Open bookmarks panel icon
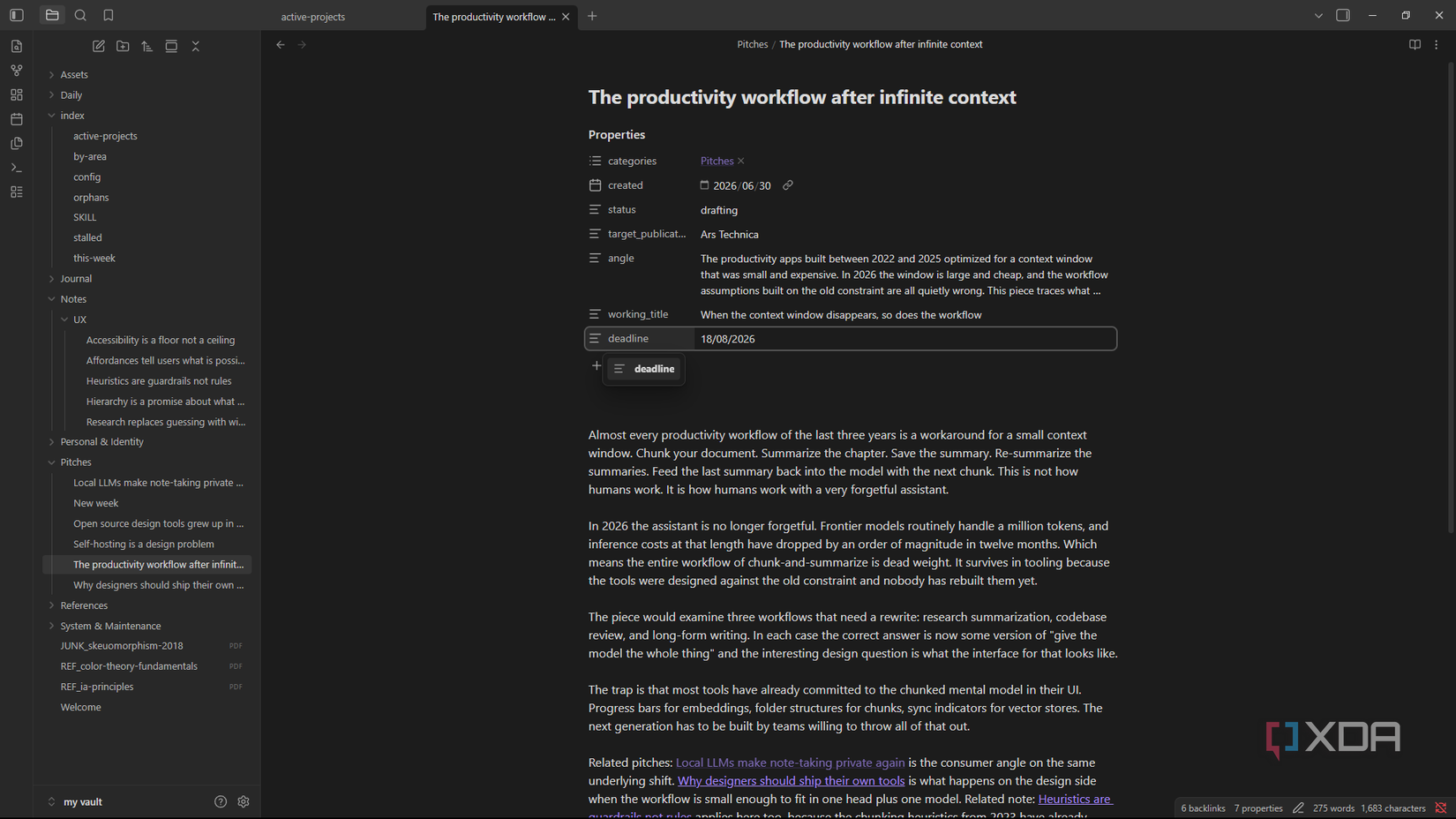Screen dimensions: 1456x819 109,15
